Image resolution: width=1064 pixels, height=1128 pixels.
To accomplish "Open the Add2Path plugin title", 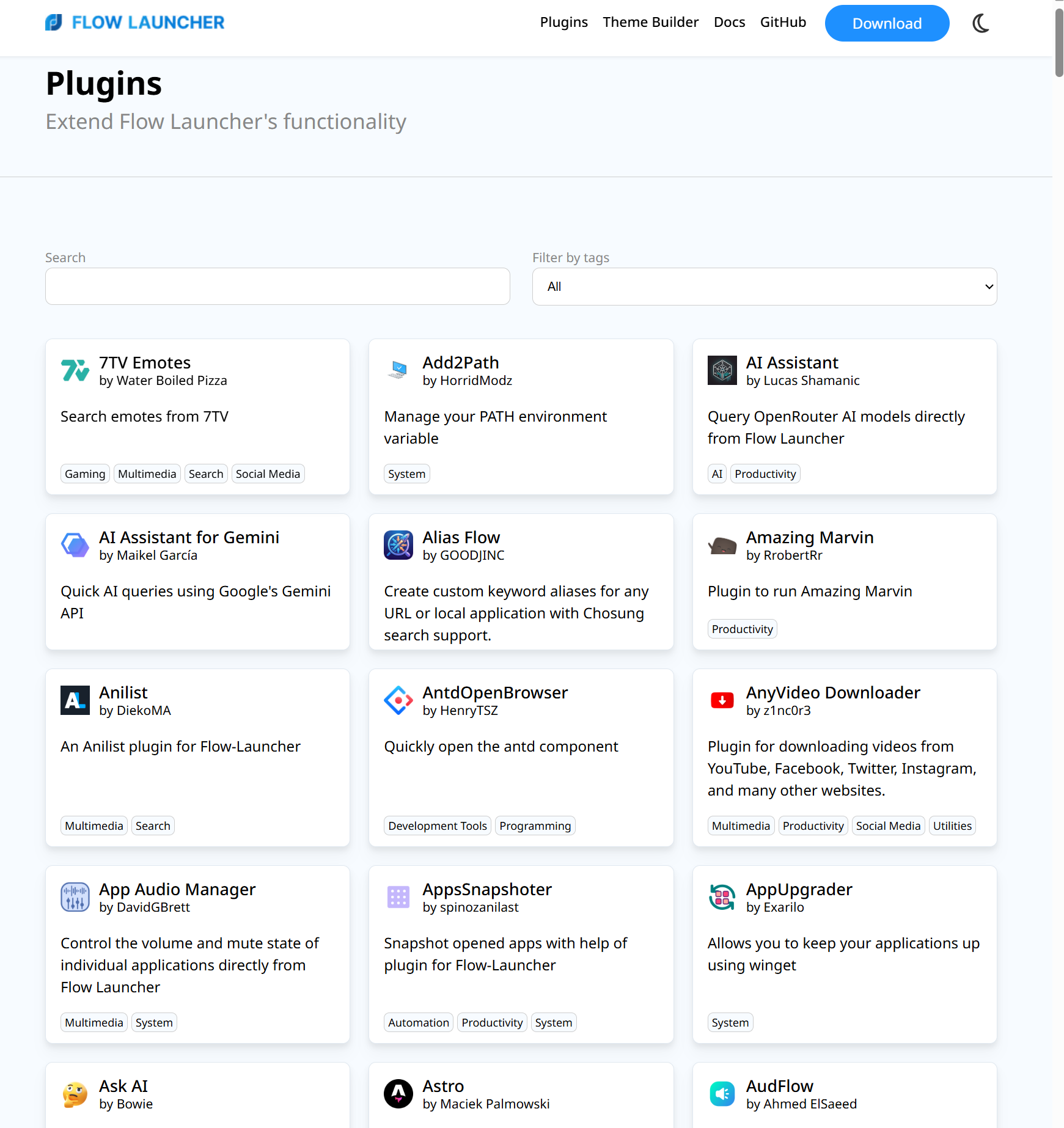I will pyautogui.click(x=461, y=362).
